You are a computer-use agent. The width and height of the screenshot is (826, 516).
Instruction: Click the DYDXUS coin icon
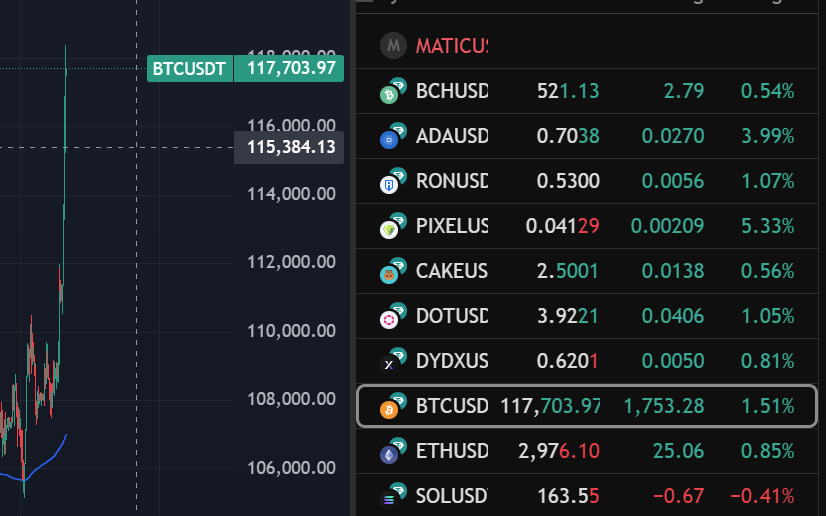click(393, 361)
